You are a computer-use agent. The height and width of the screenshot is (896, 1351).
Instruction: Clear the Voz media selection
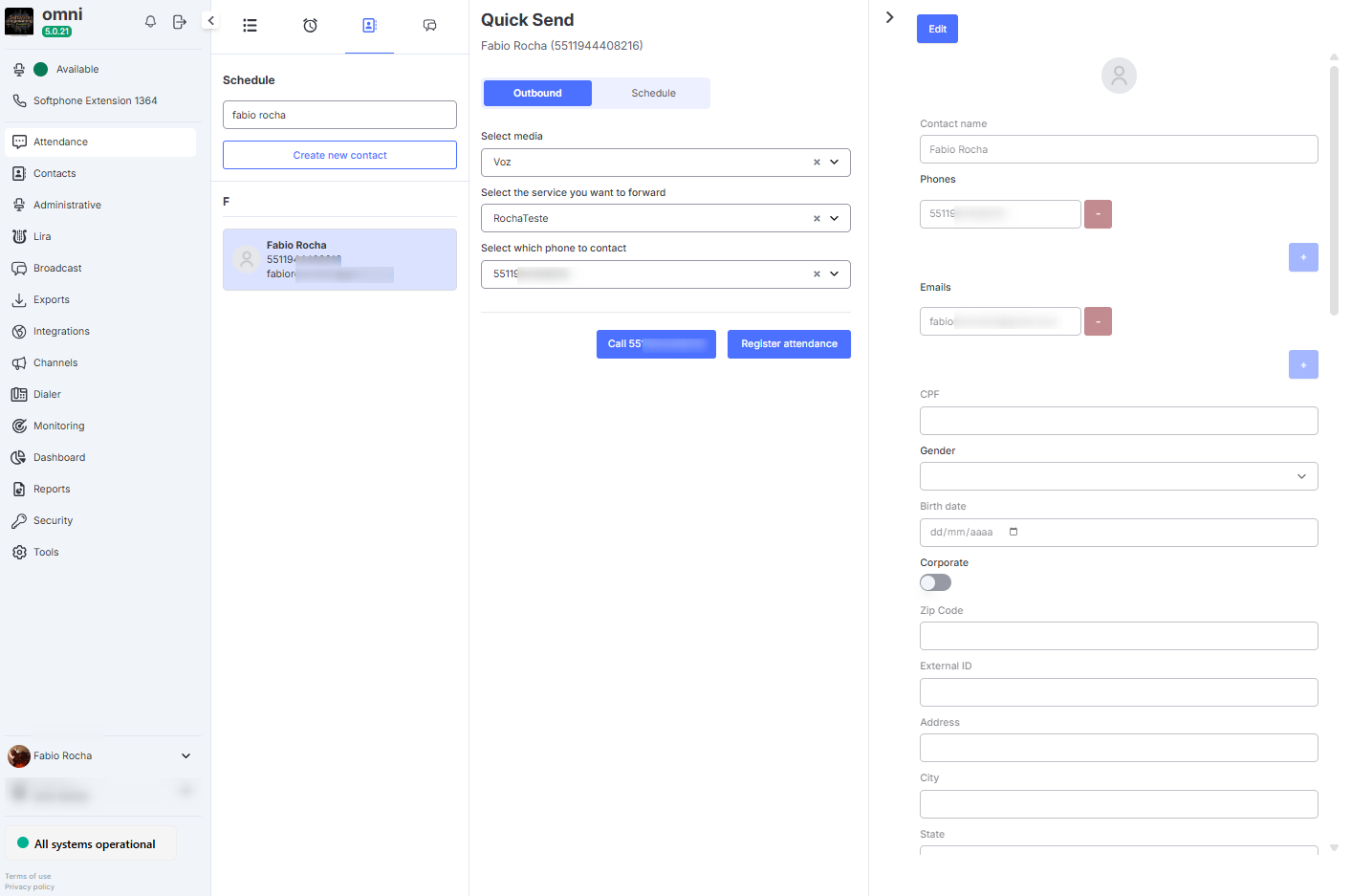coord(817,163)
